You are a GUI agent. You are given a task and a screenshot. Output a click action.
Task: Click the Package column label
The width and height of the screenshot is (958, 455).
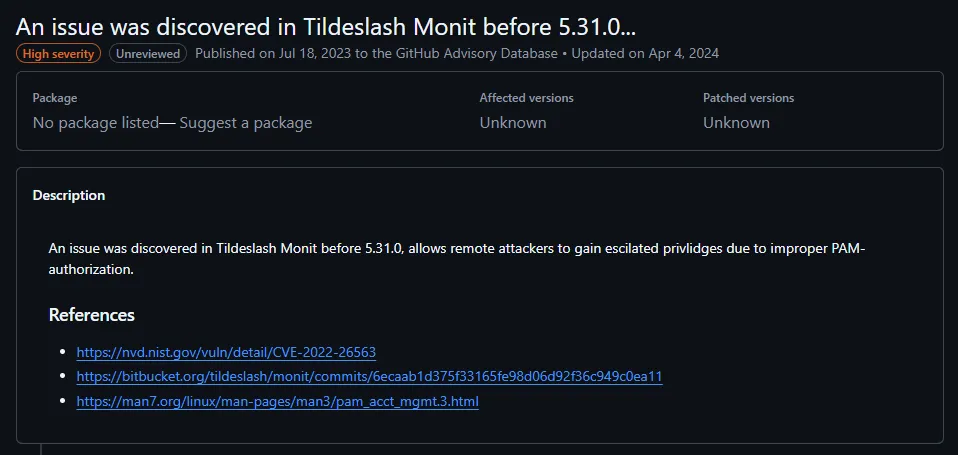coord(55,98)
